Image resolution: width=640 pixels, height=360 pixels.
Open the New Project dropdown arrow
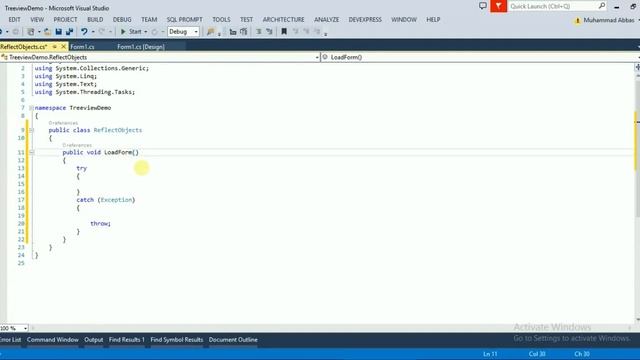[39, 31]
